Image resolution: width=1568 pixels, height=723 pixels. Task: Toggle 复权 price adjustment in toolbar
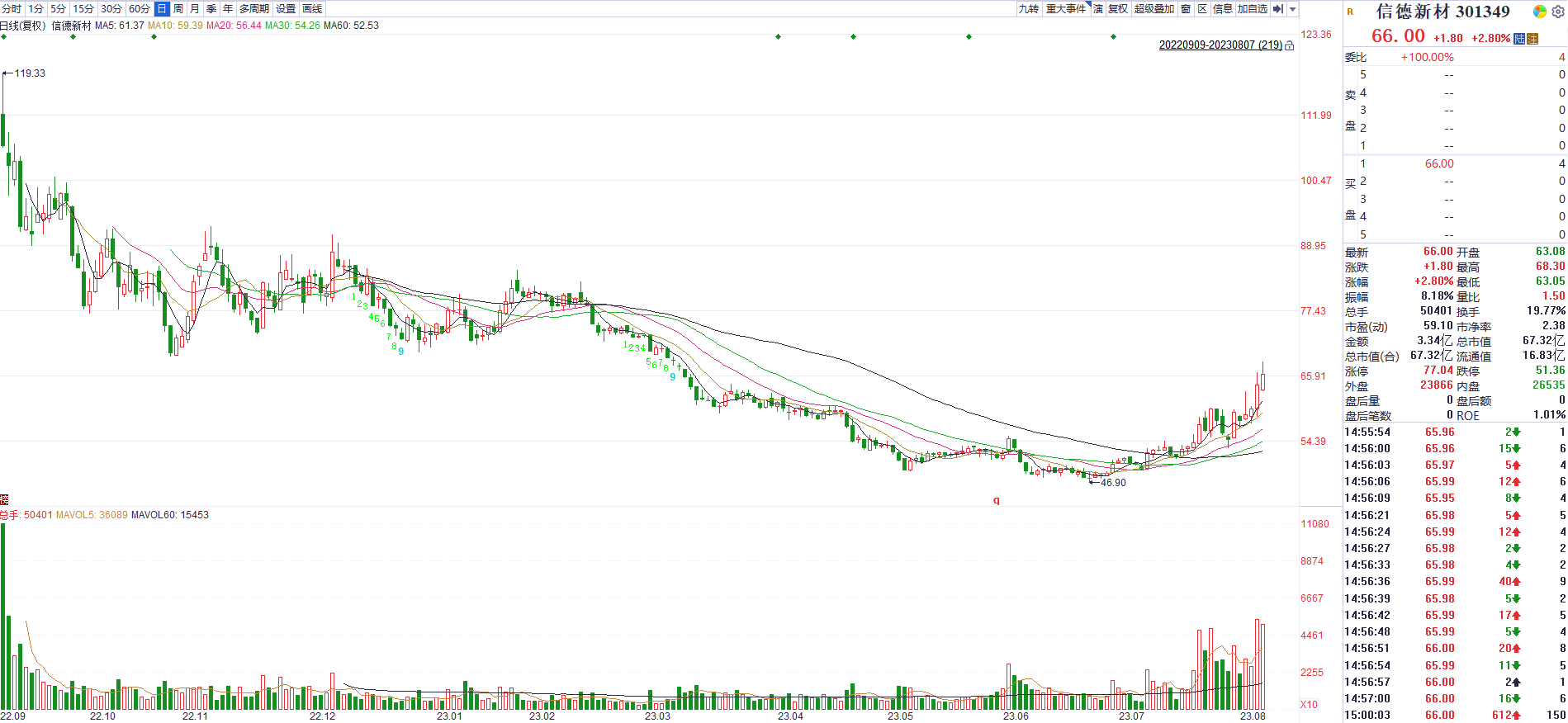click(x=1118, y=9)
